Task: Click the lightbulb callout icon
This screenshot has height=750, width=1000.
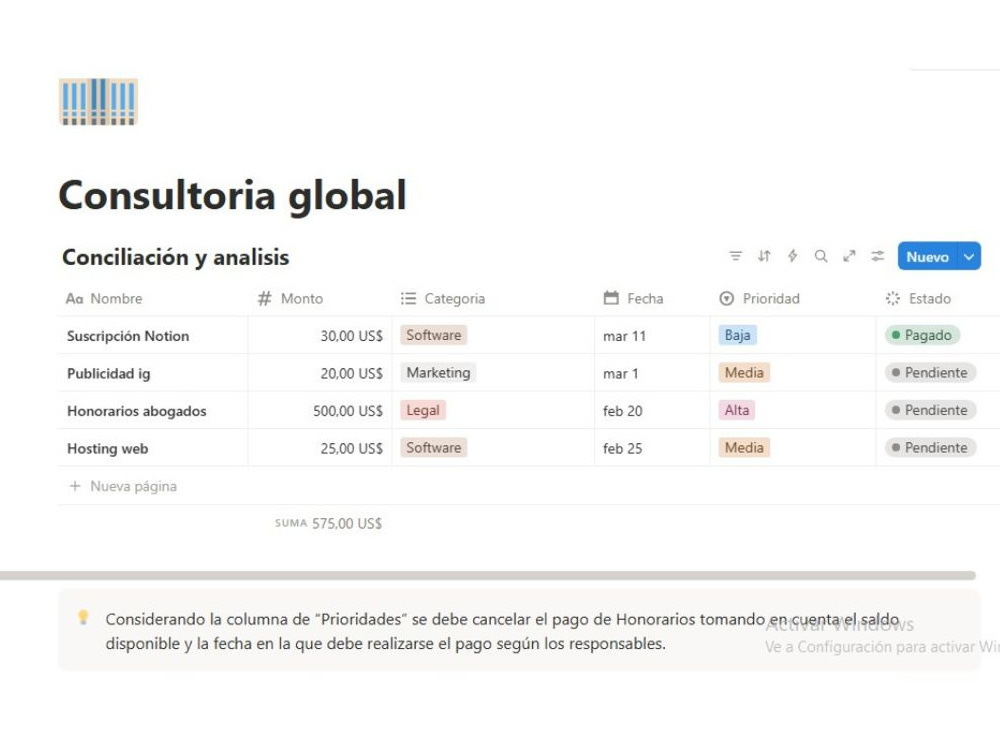Action: point(83,617)
